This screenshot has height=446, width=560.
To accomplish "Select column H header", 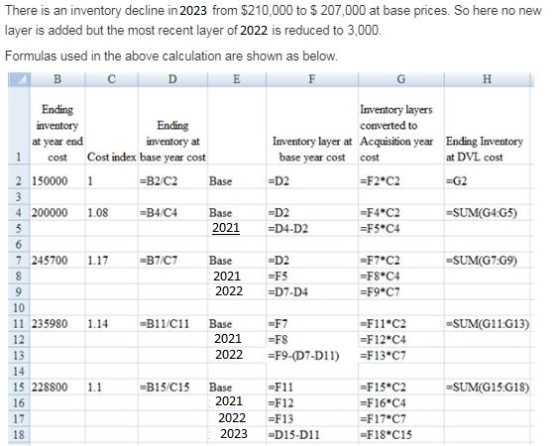I will coord(487,79).
